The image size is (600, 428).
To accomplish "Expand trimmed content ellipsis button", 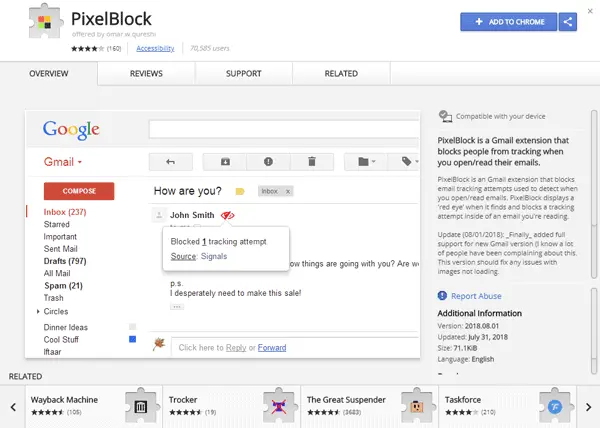I will click(177, 307).
